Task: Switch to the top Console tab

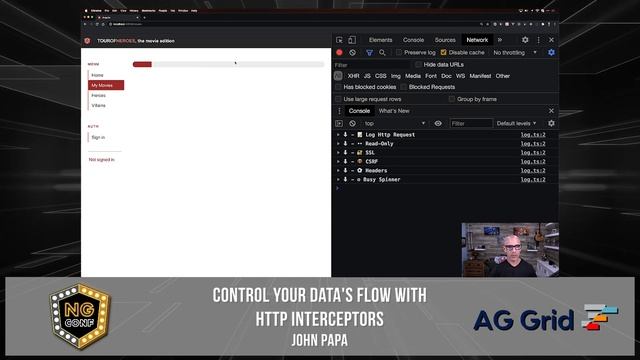Action: pos(413,40)
